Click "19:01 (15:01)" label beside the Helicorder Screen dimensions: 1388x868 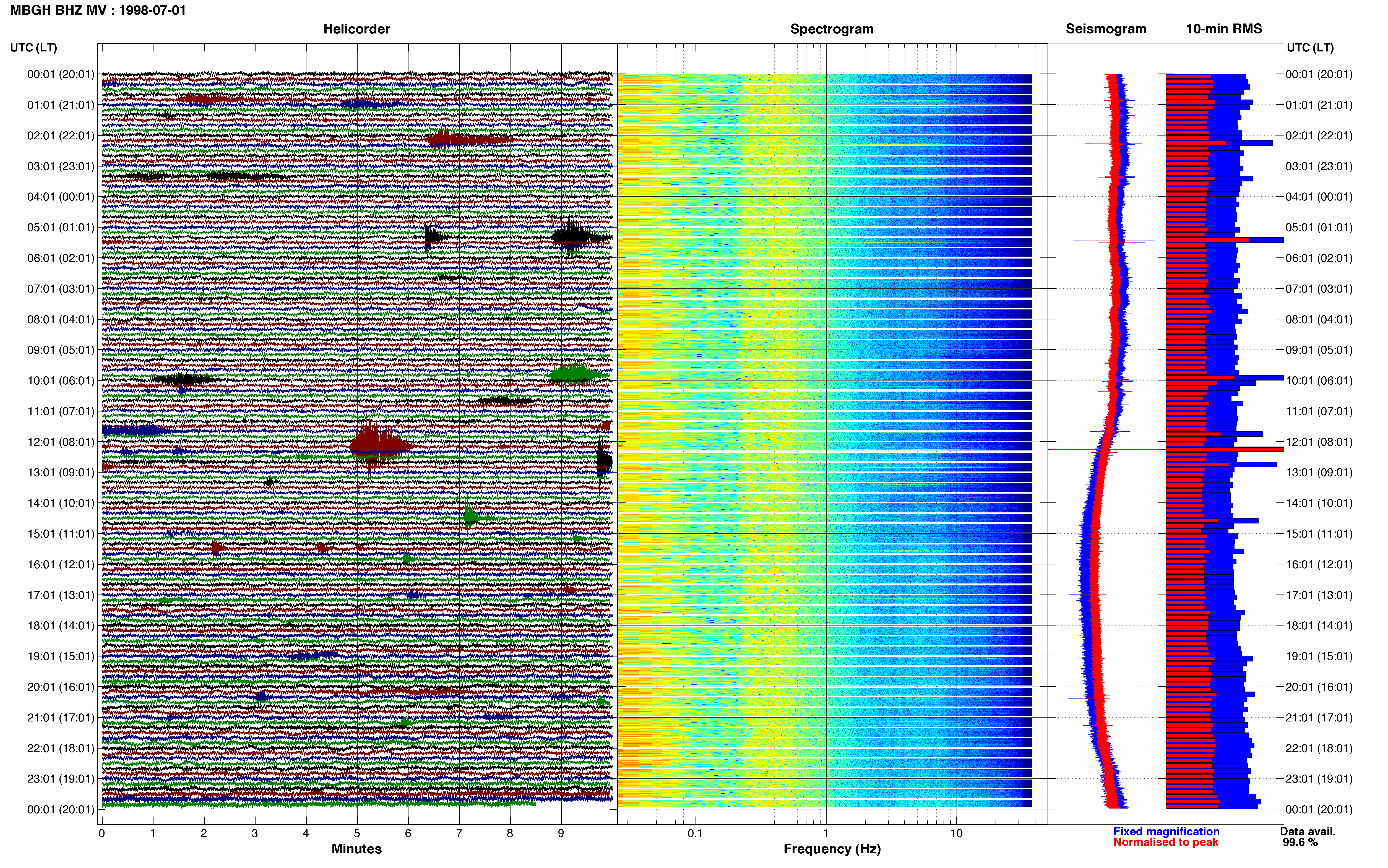click(61, 656)
